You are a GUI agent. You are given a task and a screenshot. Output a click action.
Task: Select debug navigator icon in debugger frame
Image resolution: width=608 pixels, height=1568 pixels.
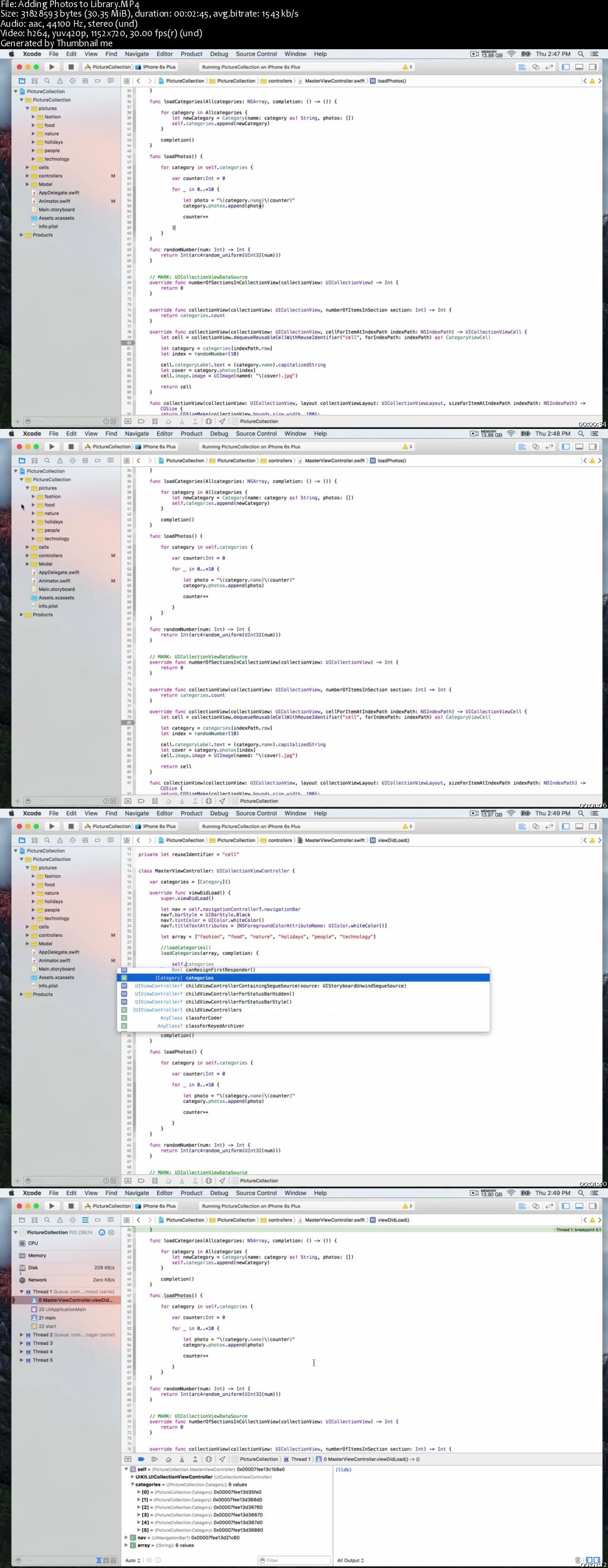[x=85, y=1220]
